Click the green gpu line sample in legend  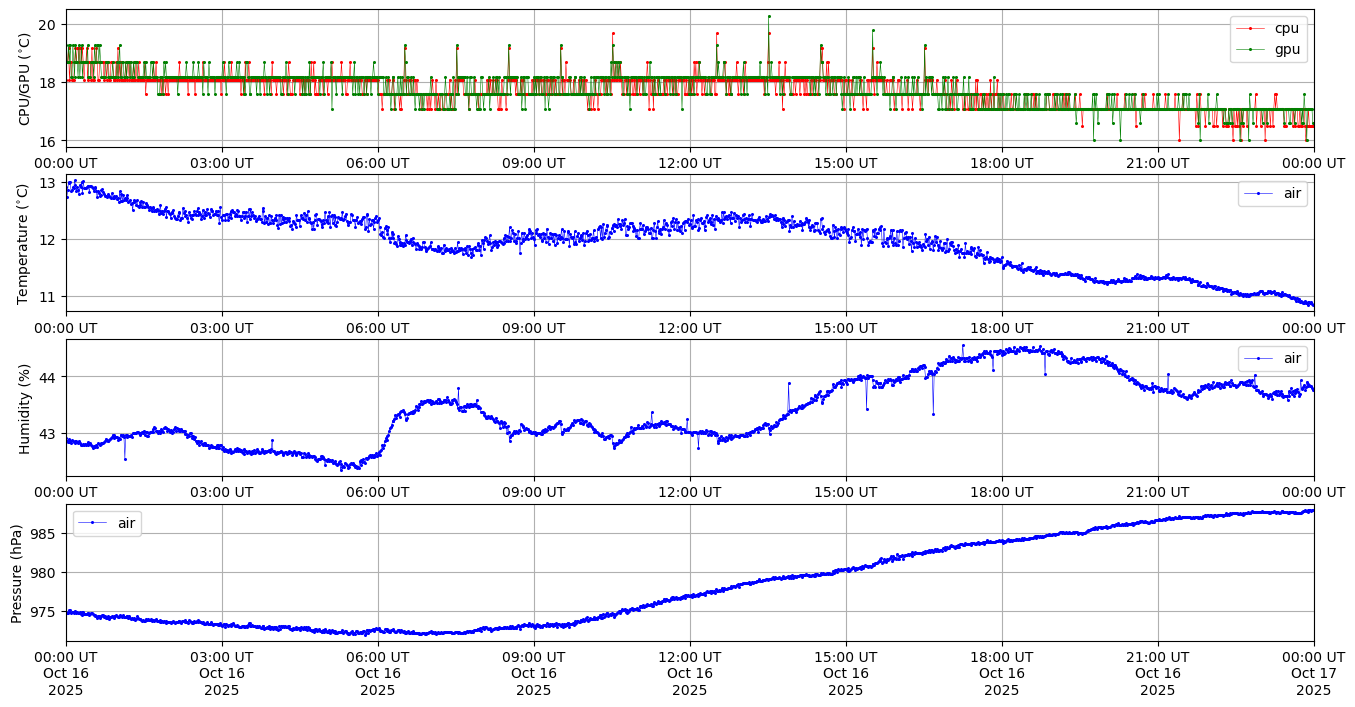coord(1250,48)
